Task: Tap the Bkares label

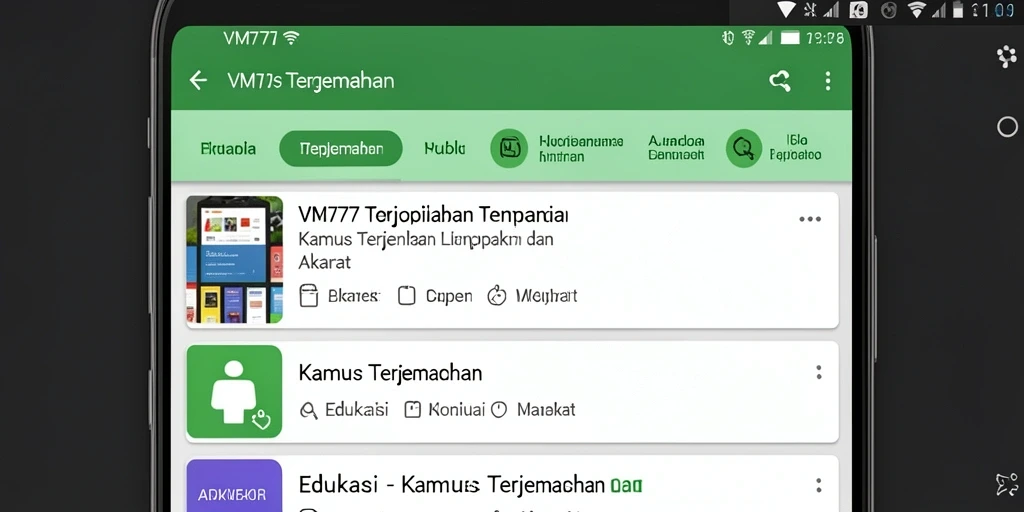Action: pyautogui.click(x=353, y=296)
